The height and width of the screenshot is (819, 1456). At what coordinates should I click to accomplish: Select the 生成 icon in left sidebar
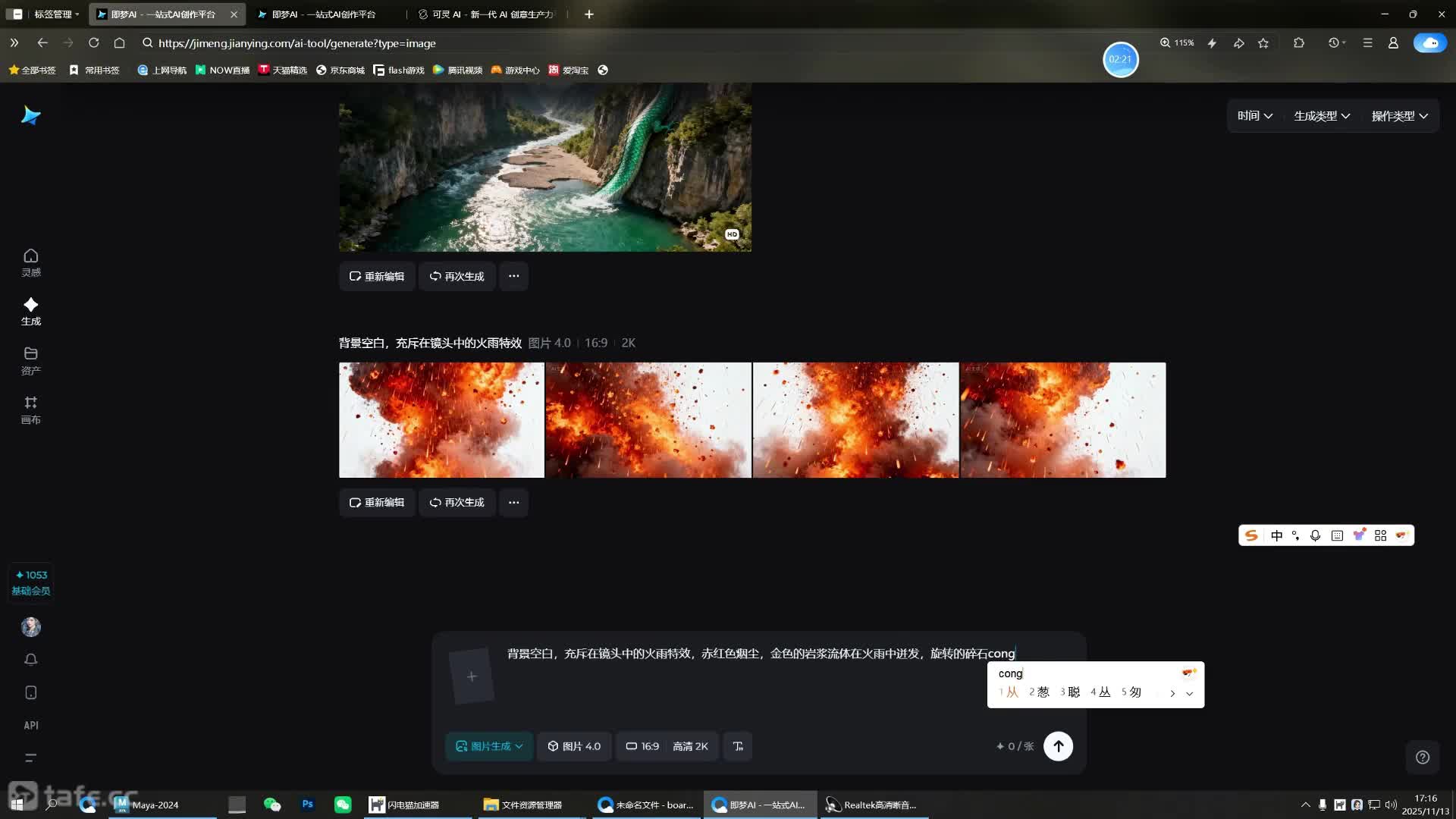(x=30, y=311)
